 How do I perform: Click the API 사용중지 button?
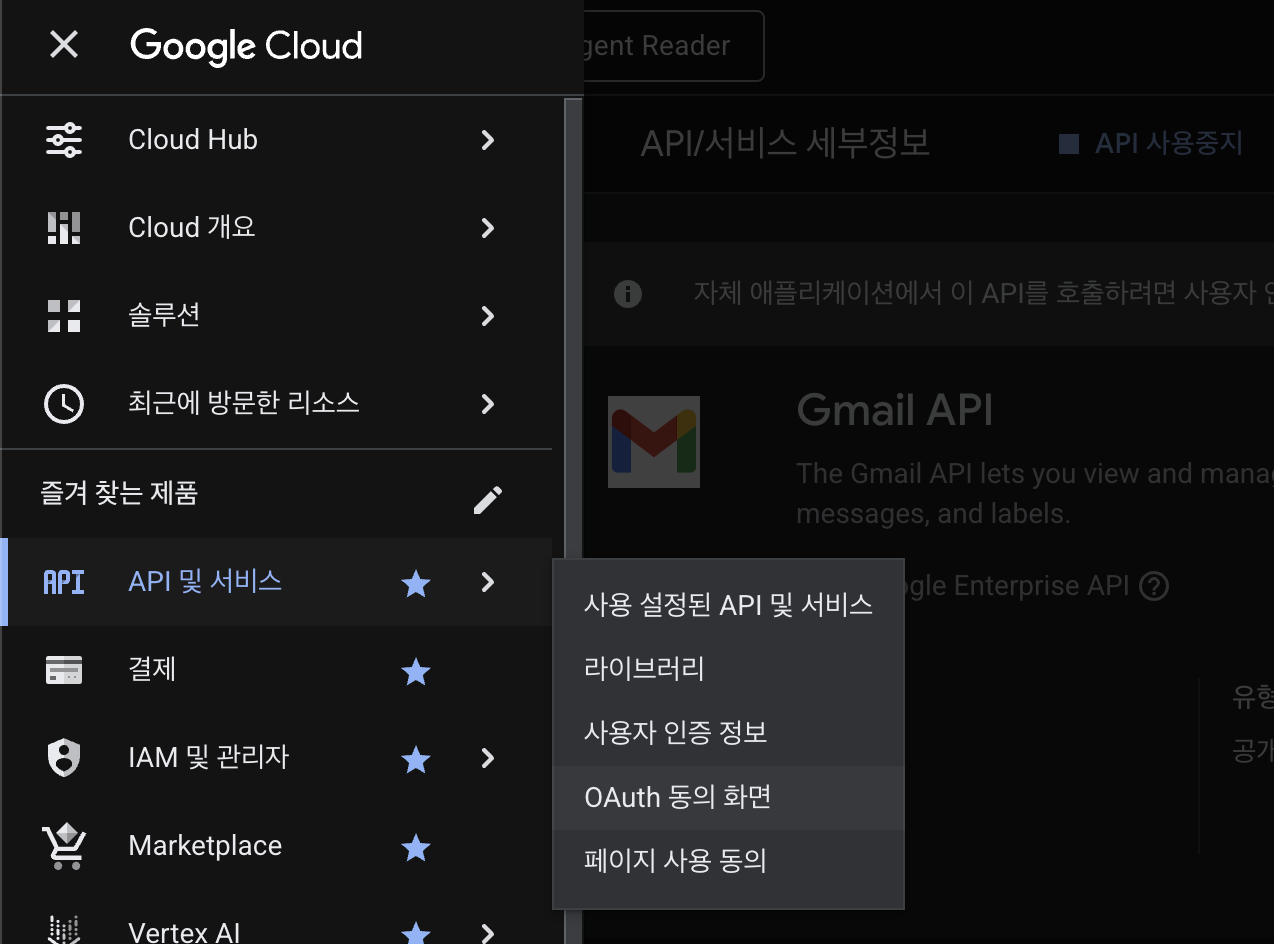point(1151,144)
